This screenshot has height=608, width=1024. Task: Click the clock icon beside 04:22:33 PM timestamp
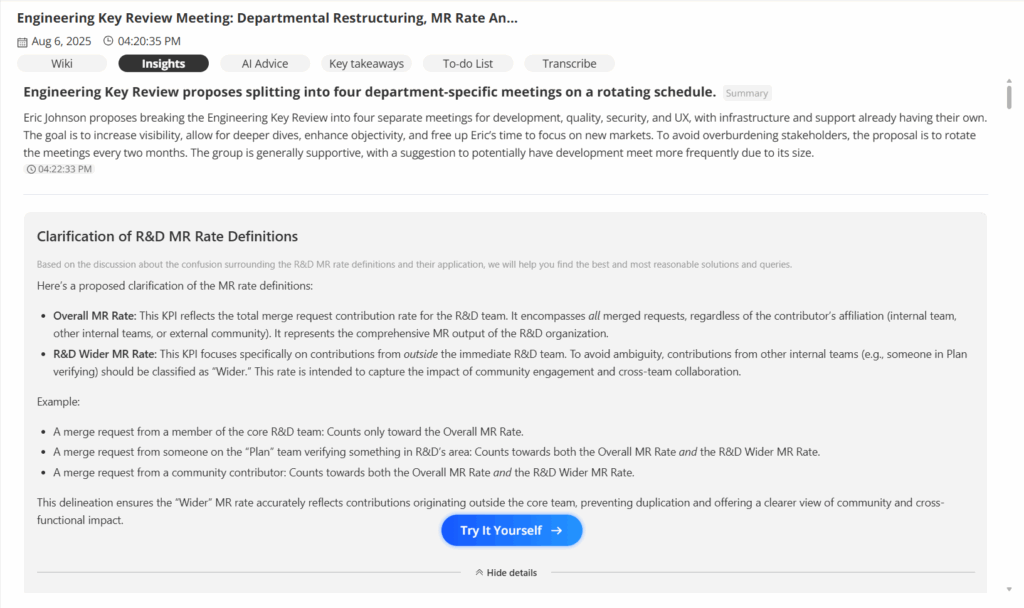click(31, 169)
